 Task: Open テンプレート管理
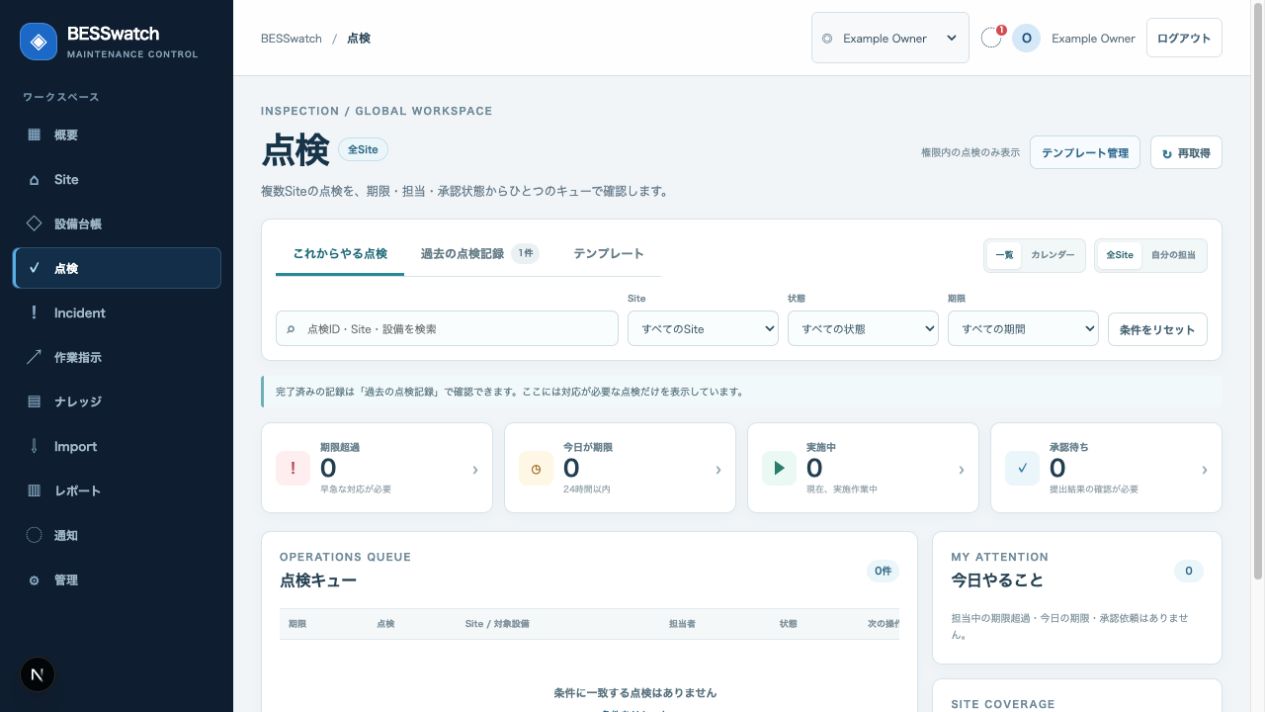(x=1085, y=153)
